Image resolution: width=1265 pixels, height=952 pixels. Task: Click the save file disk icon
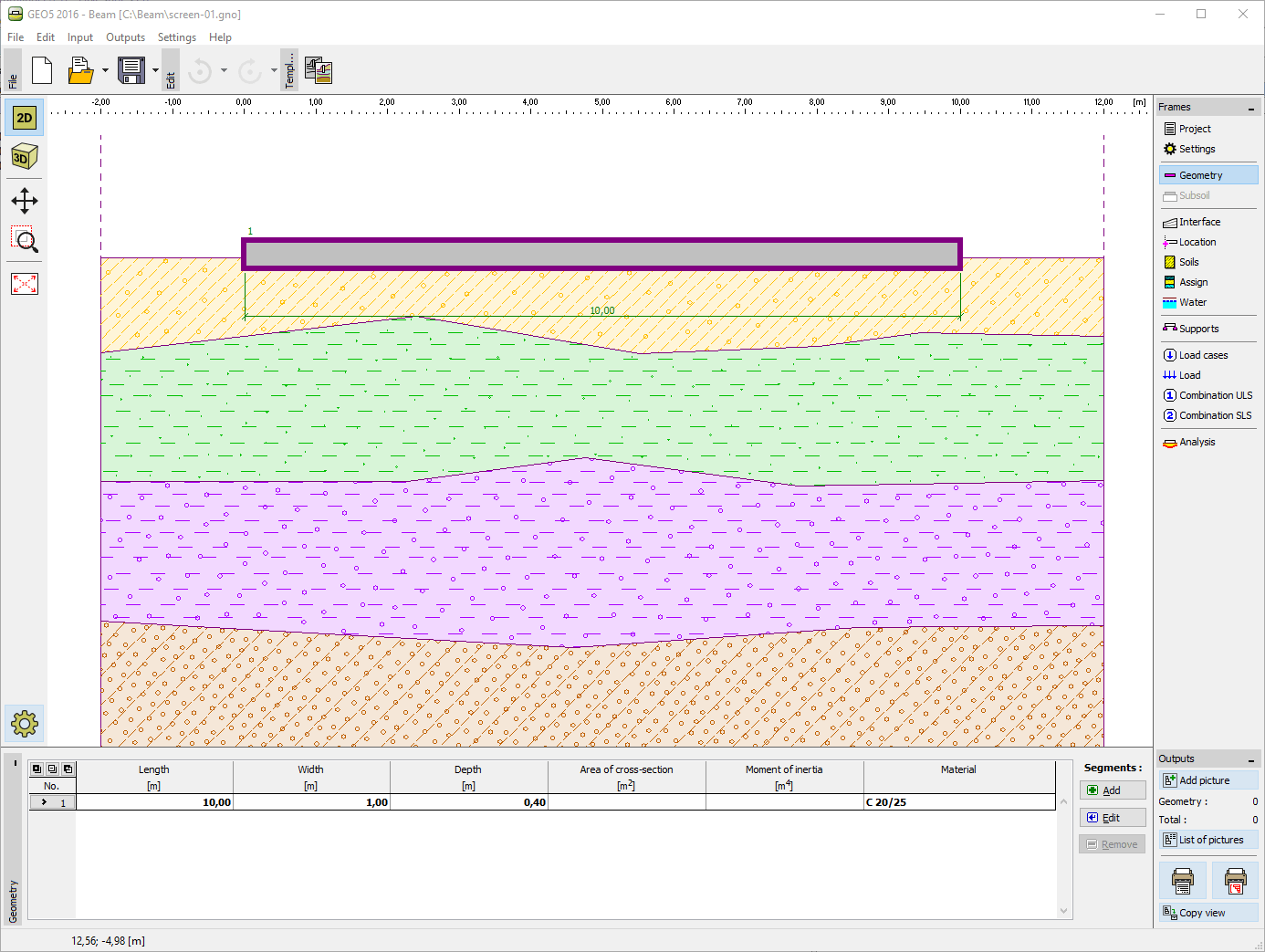131,70
